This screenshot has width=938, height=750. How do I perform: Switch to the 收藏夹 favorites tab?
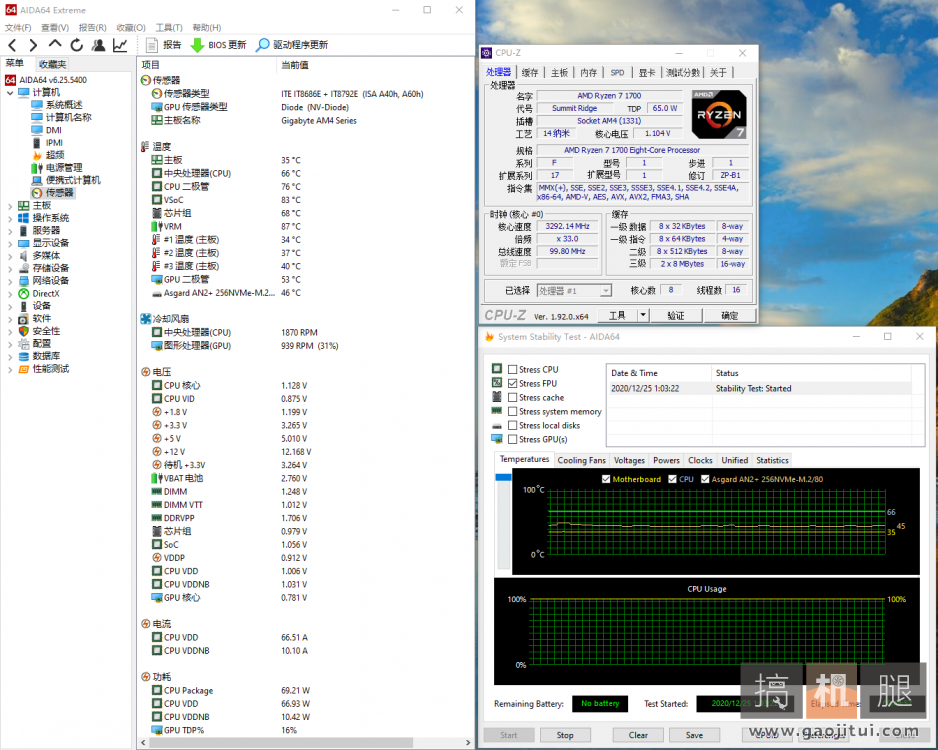(x=53, y=64)
